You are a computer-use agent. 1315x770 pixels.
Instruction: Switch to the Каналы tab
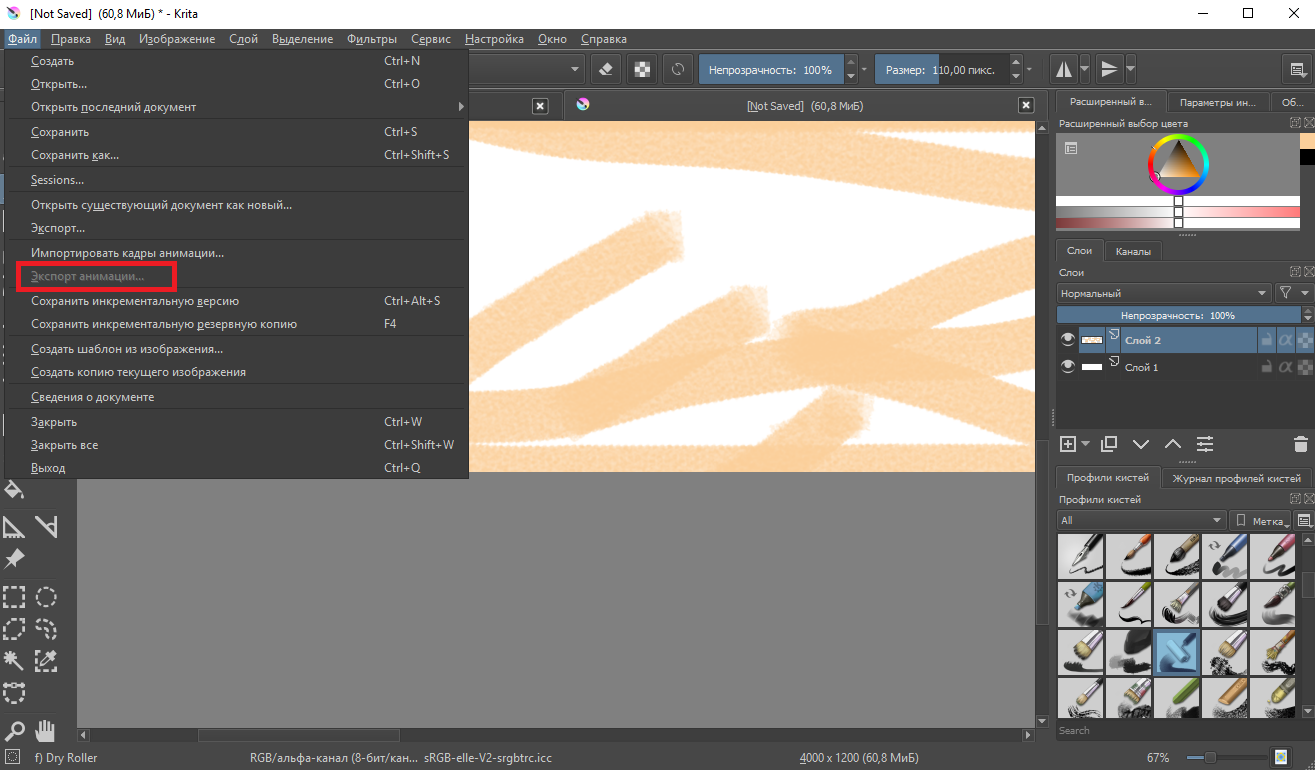(1133, 251)
